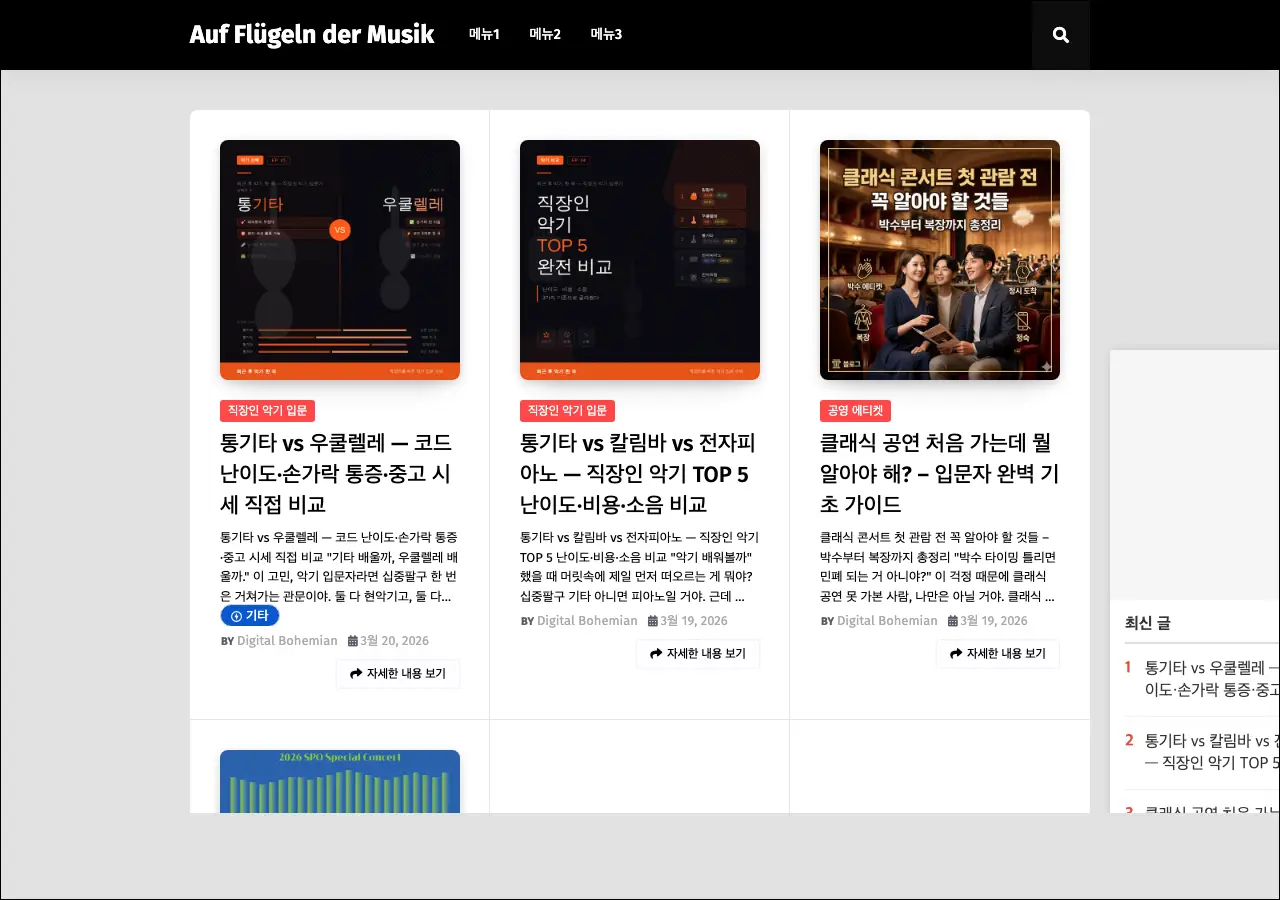Read the 클래식 공연 처음 가는데 post title
The height and width of the screenshot is (900, 1280).
pos(939,473)
